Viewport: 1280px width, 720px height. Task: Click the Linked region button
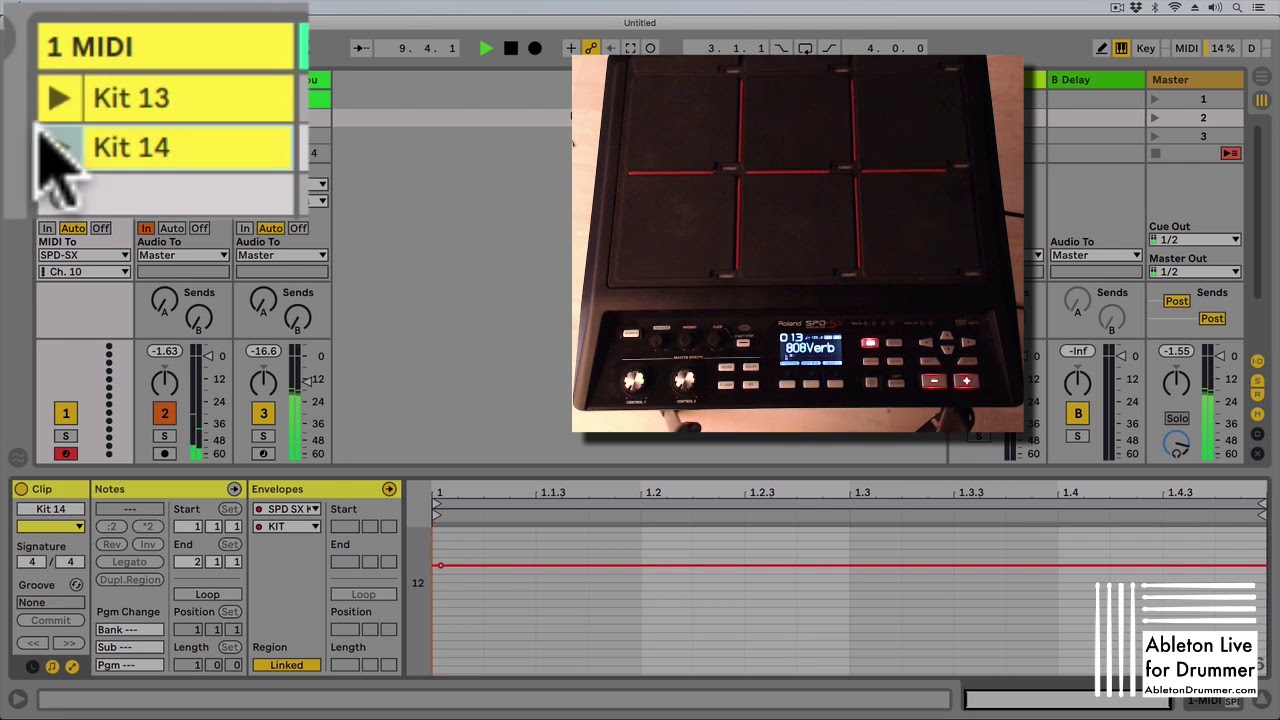(286, 665)
